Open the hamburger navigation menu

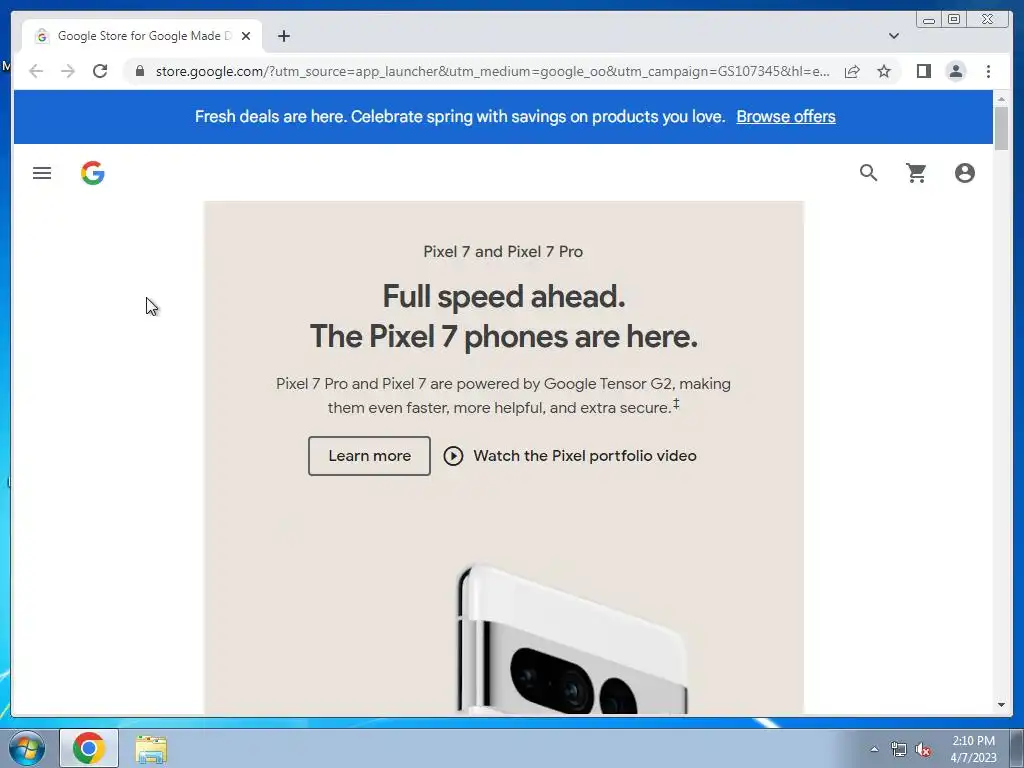click(42, 173)
